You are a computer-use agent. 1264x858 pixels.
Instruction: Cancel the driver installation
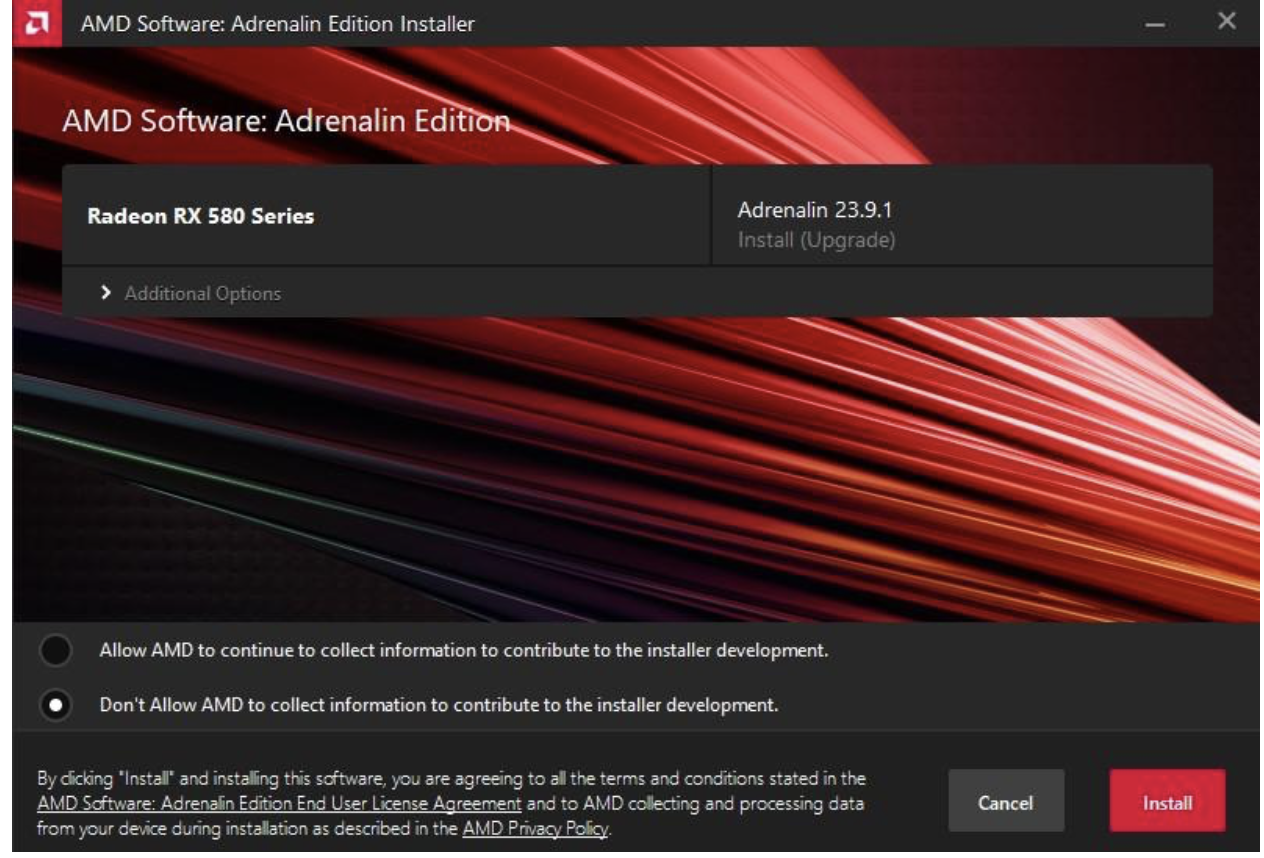click(1007, 800)
